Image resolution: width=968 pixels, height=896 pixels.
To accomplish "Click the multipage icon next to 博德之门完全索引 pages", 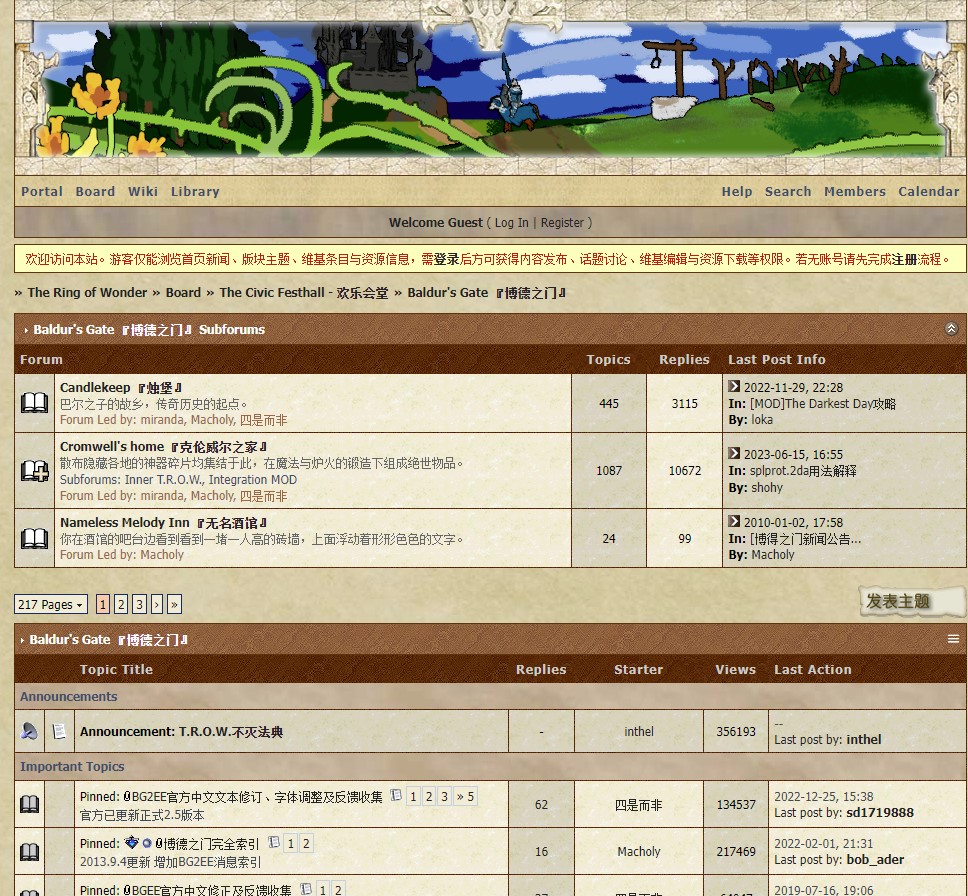I will click(x=275, y=842).
